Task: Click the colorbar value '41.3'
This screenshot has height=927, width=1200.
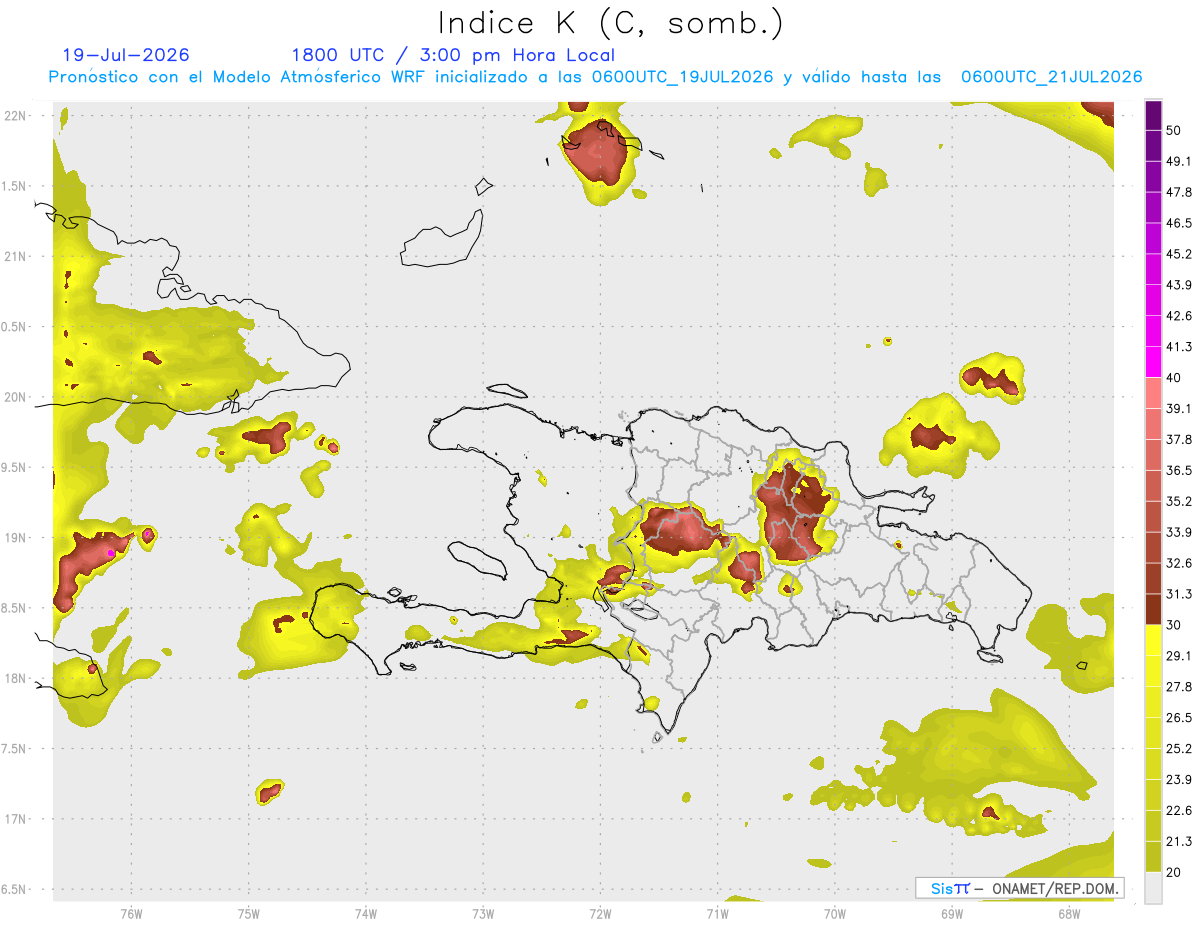Action: 1178,347
